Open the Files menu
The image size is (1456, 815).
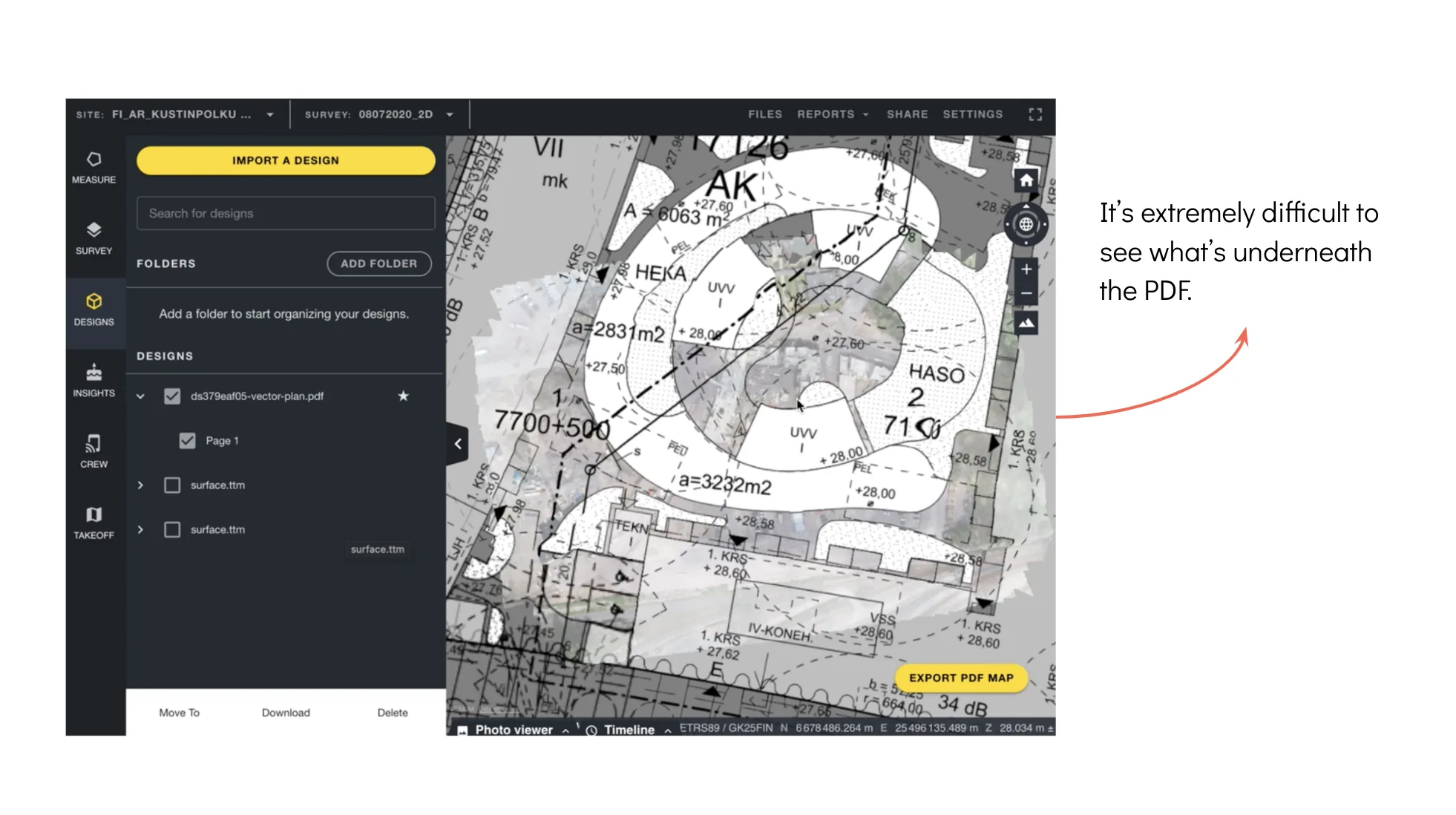(x=764, y=114)
